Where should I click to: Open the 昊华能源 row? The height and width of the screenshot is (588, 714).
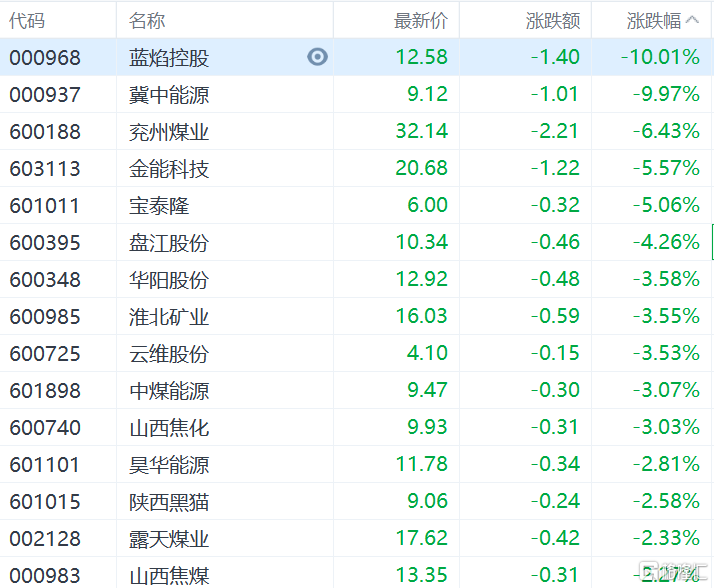click(x=169, y=464)
